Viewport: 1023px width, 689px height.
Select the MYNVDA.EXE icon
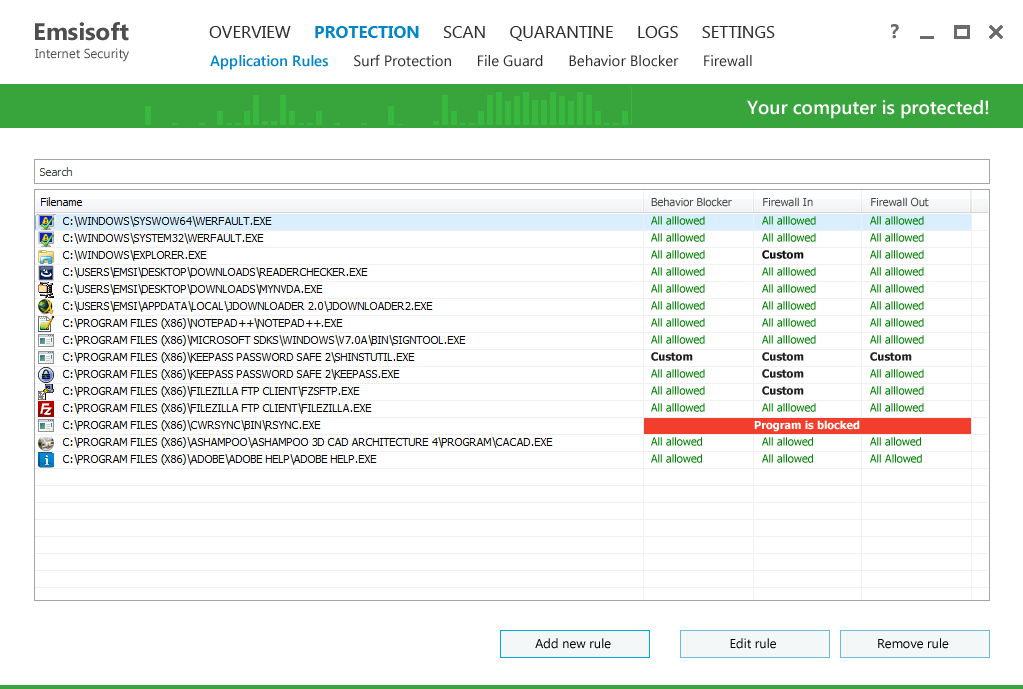tap(45, 288)
